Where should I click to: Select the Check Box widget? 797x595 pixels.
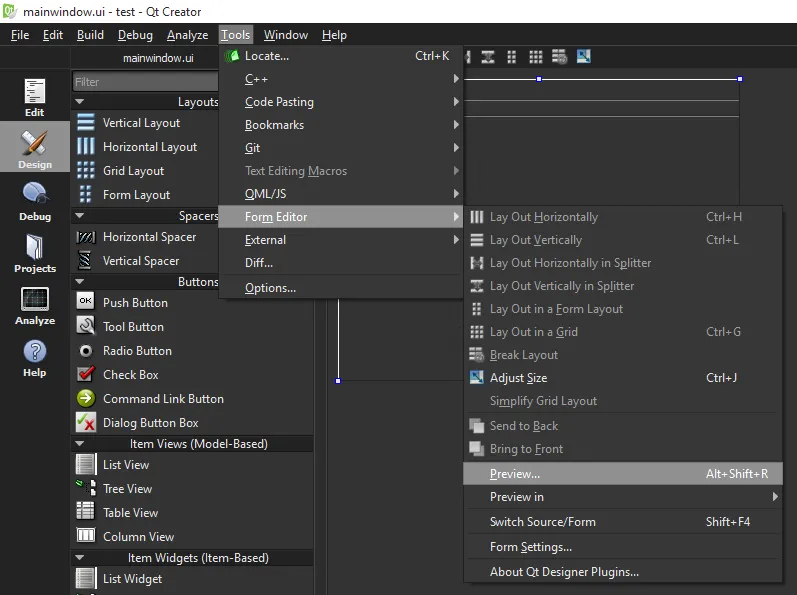pyautogui.click(x=130, y=375)
